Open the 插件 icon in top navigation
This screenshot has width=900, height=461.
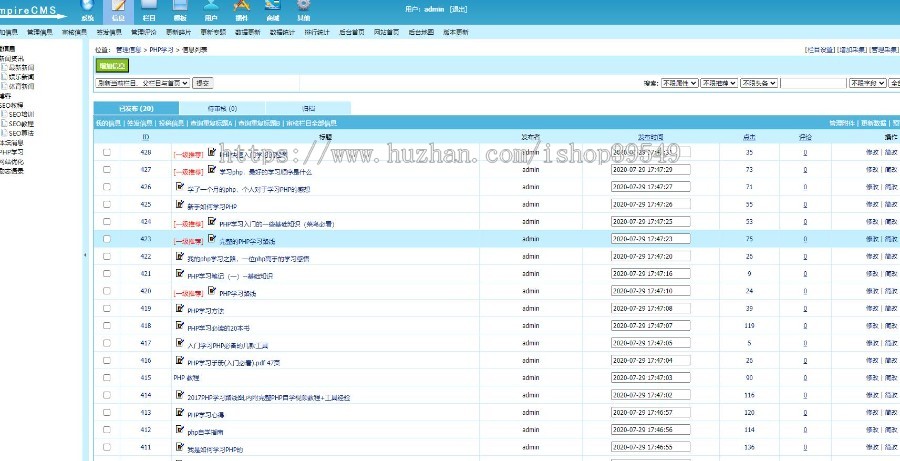(x=242, y=7)
